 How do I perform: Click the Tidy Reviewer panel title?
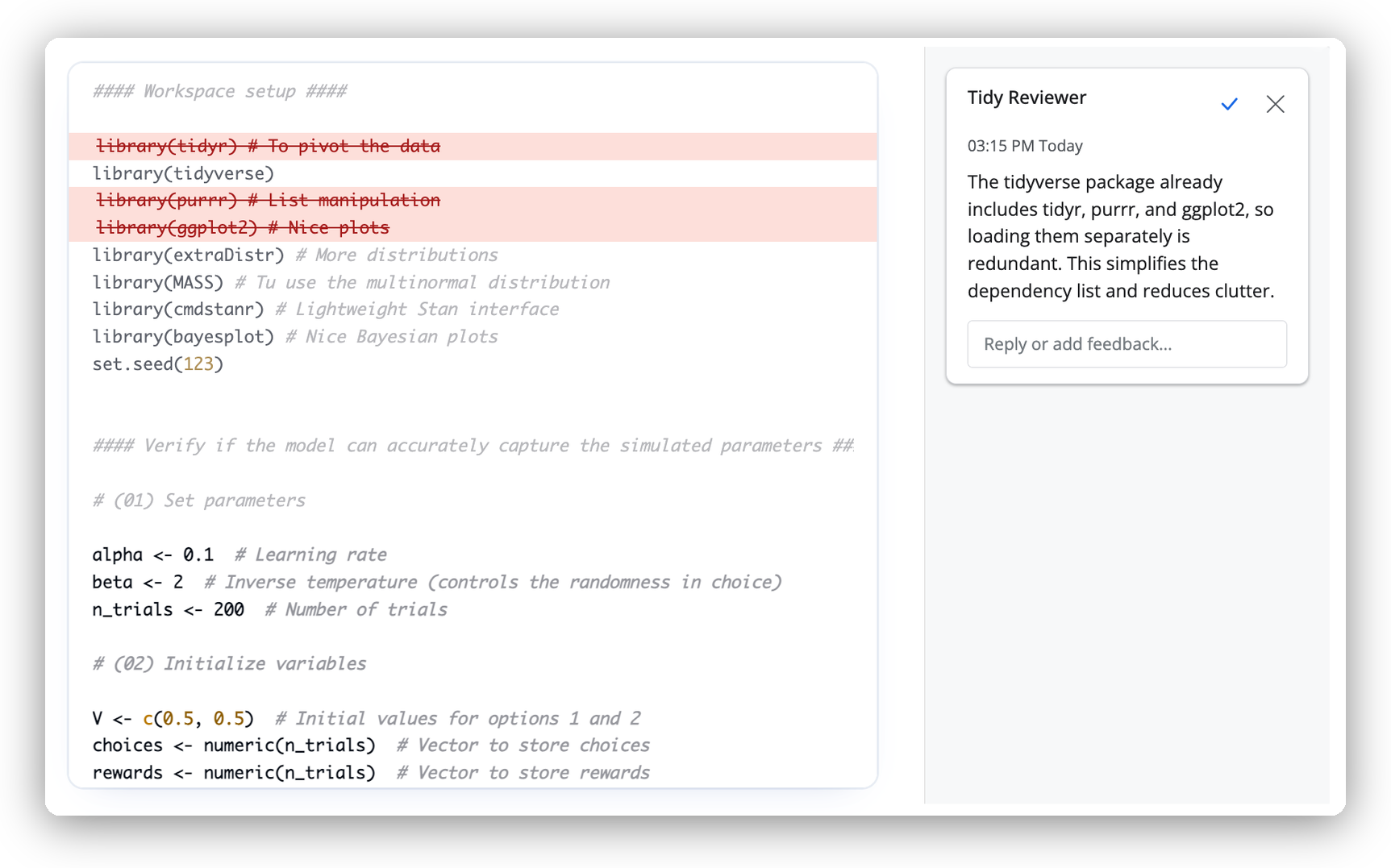(1026, 97)
